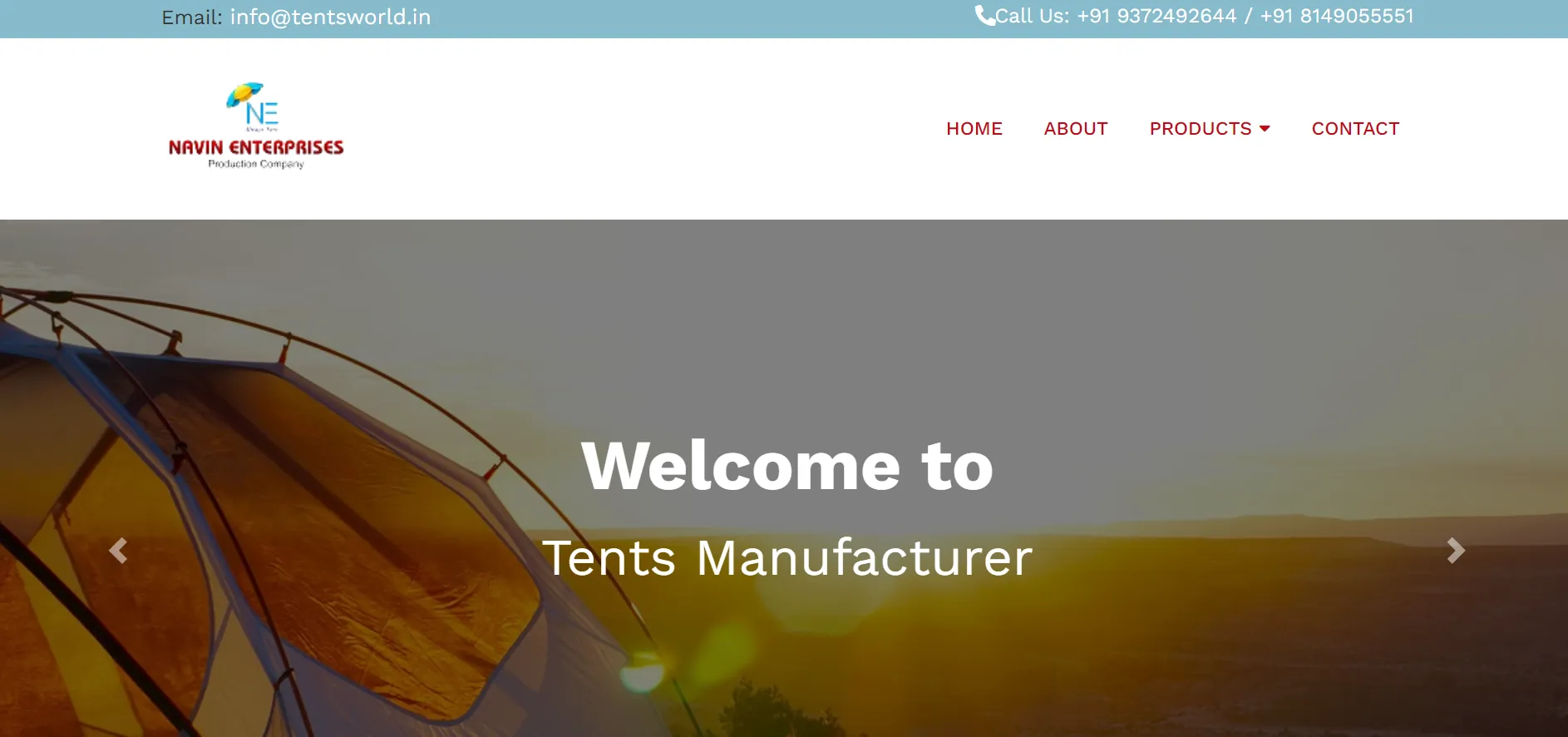This screenshot has width=1568, height=737.
Task: Open the ABOUT page
Action: pos(1076,129)
